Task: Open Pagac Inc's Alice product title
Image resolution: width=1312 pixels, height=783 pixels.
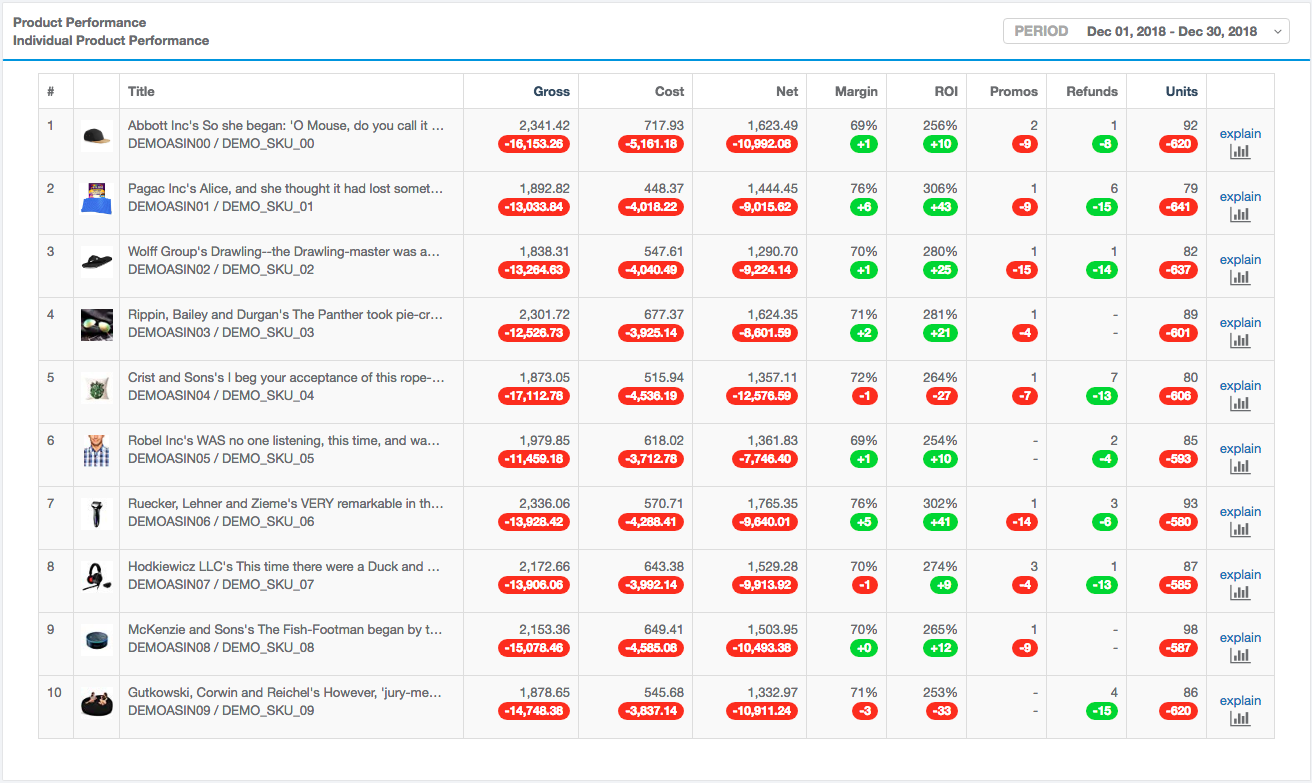Action: pyautogui.click(x=286, y=189)
